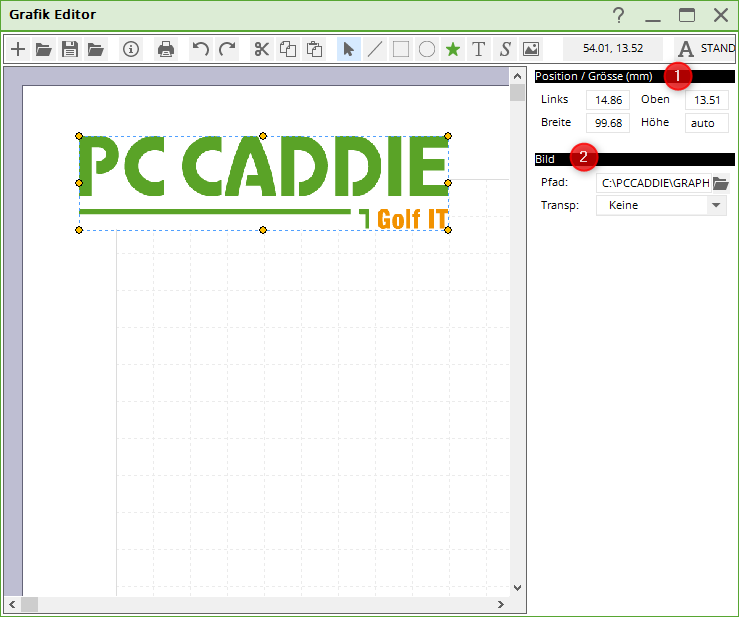
Task: Click the top-center selection handle of logo
Action: pyautogui.click(x=263, y=136)
